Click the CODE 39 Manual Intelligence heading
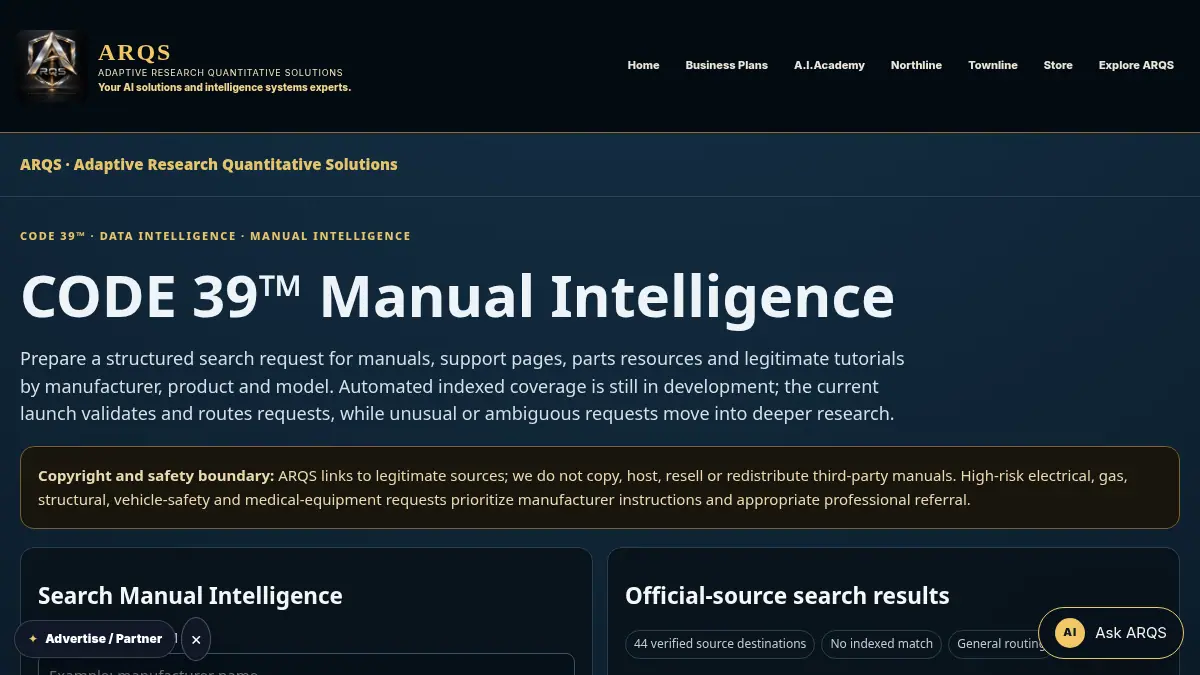Image resolution: width=1200 pixels, height=675 pixels. pyautogui.click(x=457, y=297)
